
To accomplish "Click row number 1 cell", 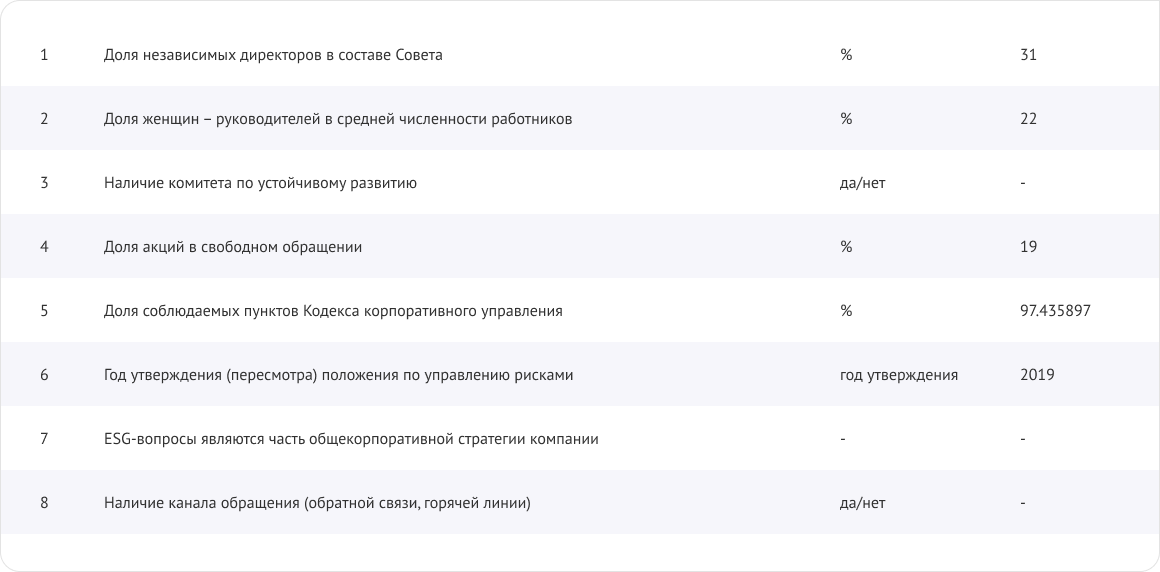I will (x=44, y=55).
